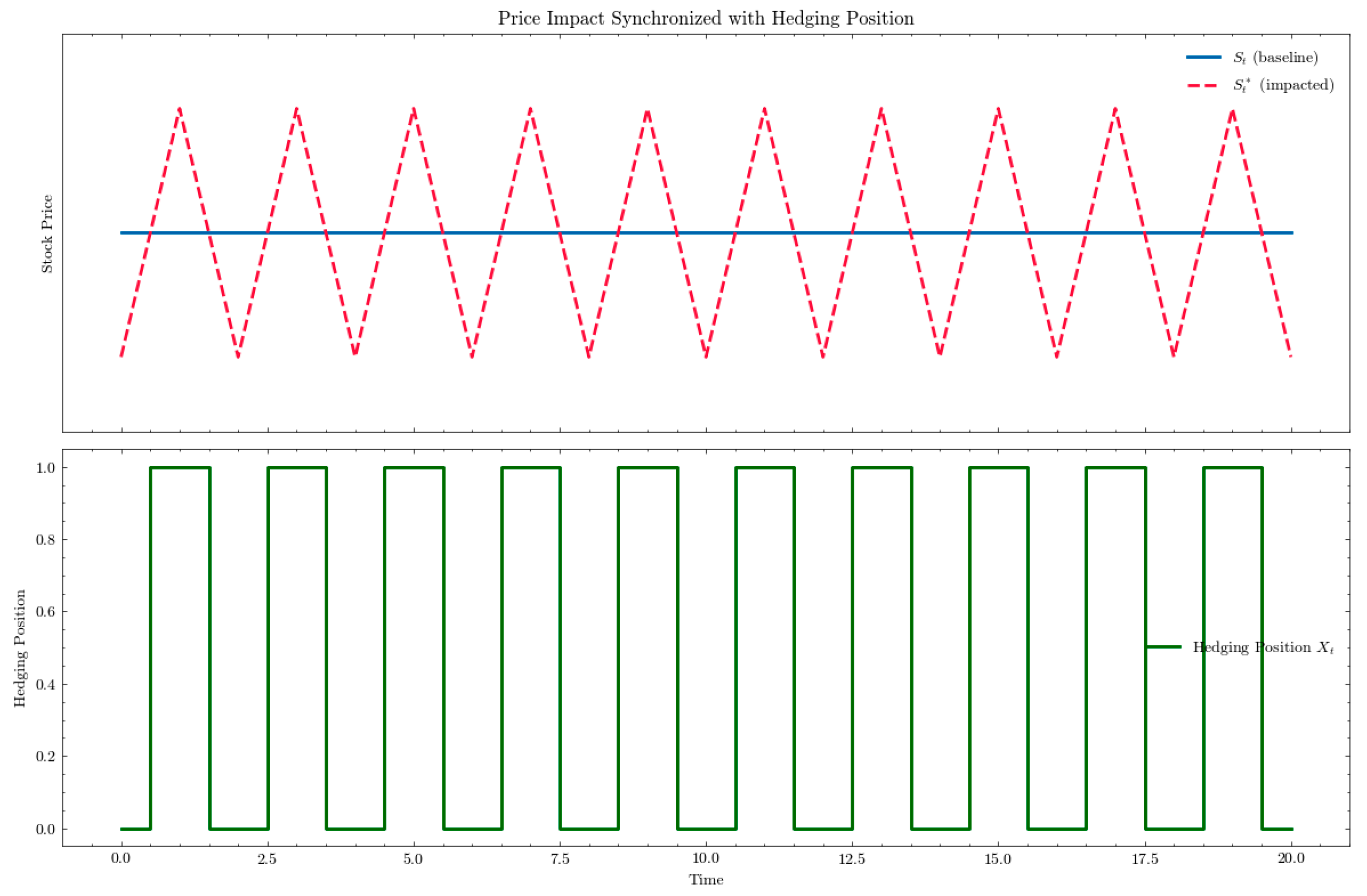Click the 0.2 y-axis tick label
The height and width of the screenshot is (896, 1367).
(x=46, y=757)
